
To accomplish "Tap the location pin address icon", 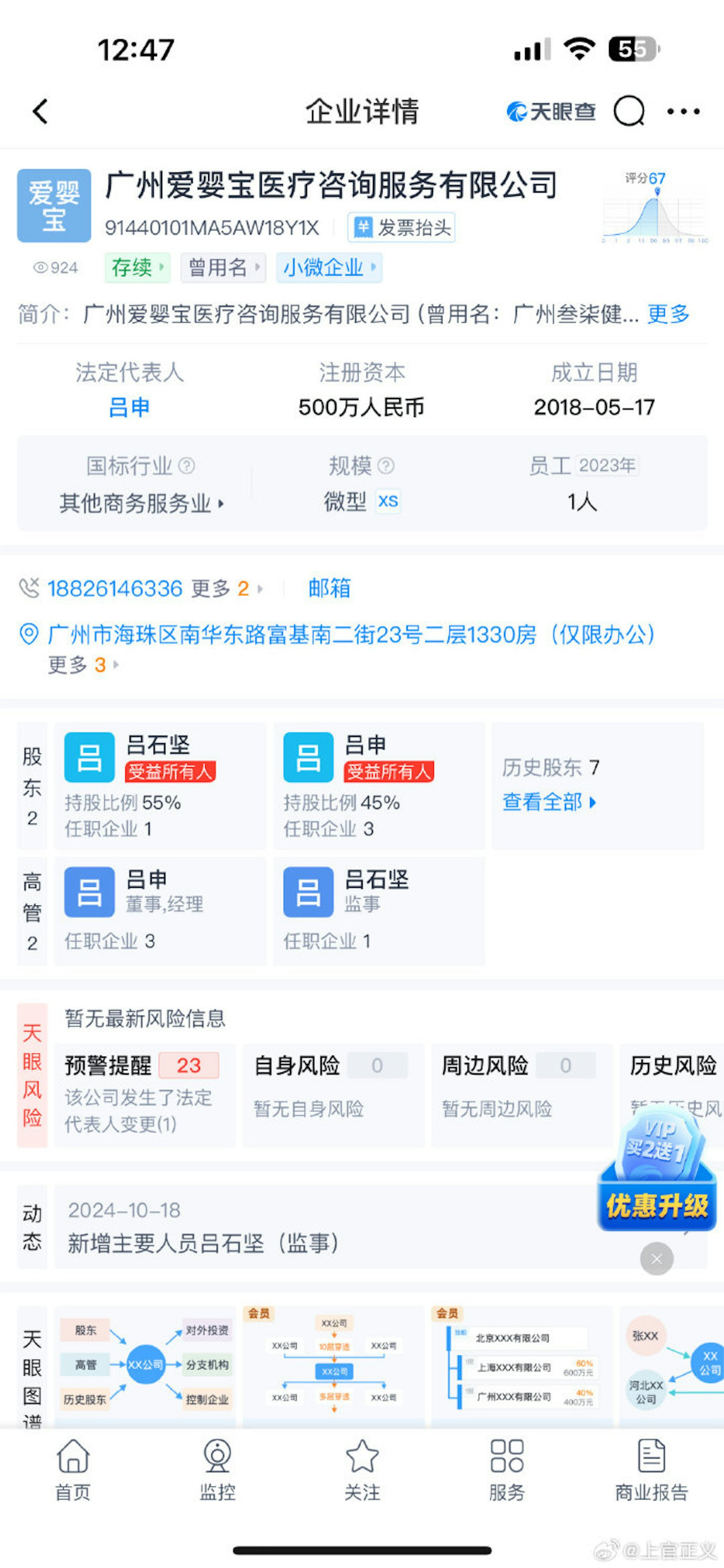I will pos(29,634).
